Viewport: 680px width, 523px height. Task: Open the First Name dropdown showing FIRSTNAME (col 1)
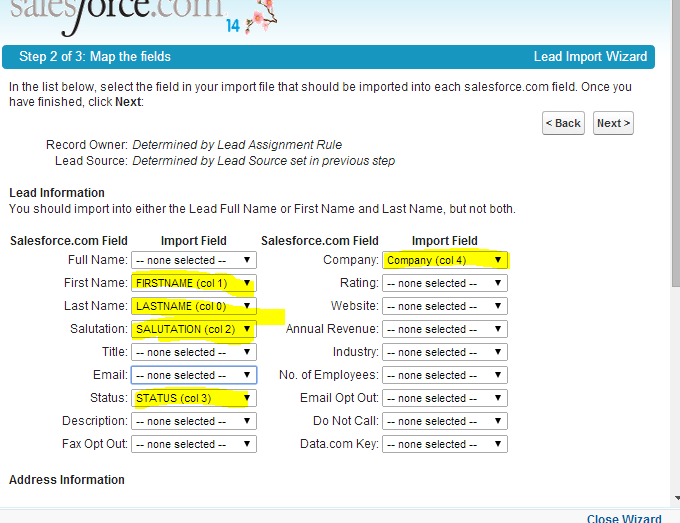tap(194, 283)
